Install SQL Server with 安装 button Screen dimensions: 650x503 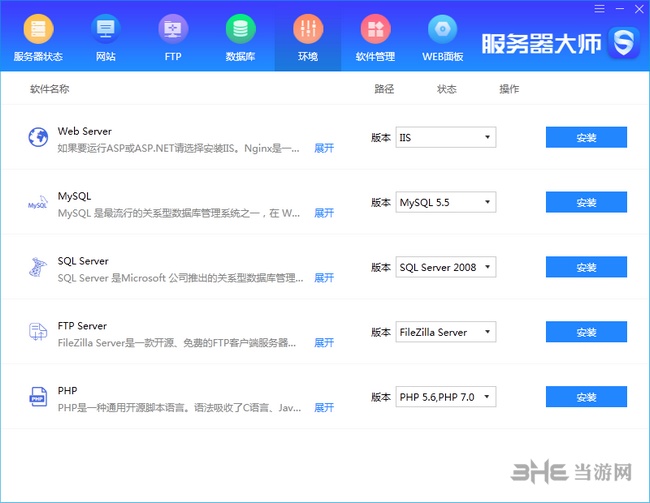[586, 267]
